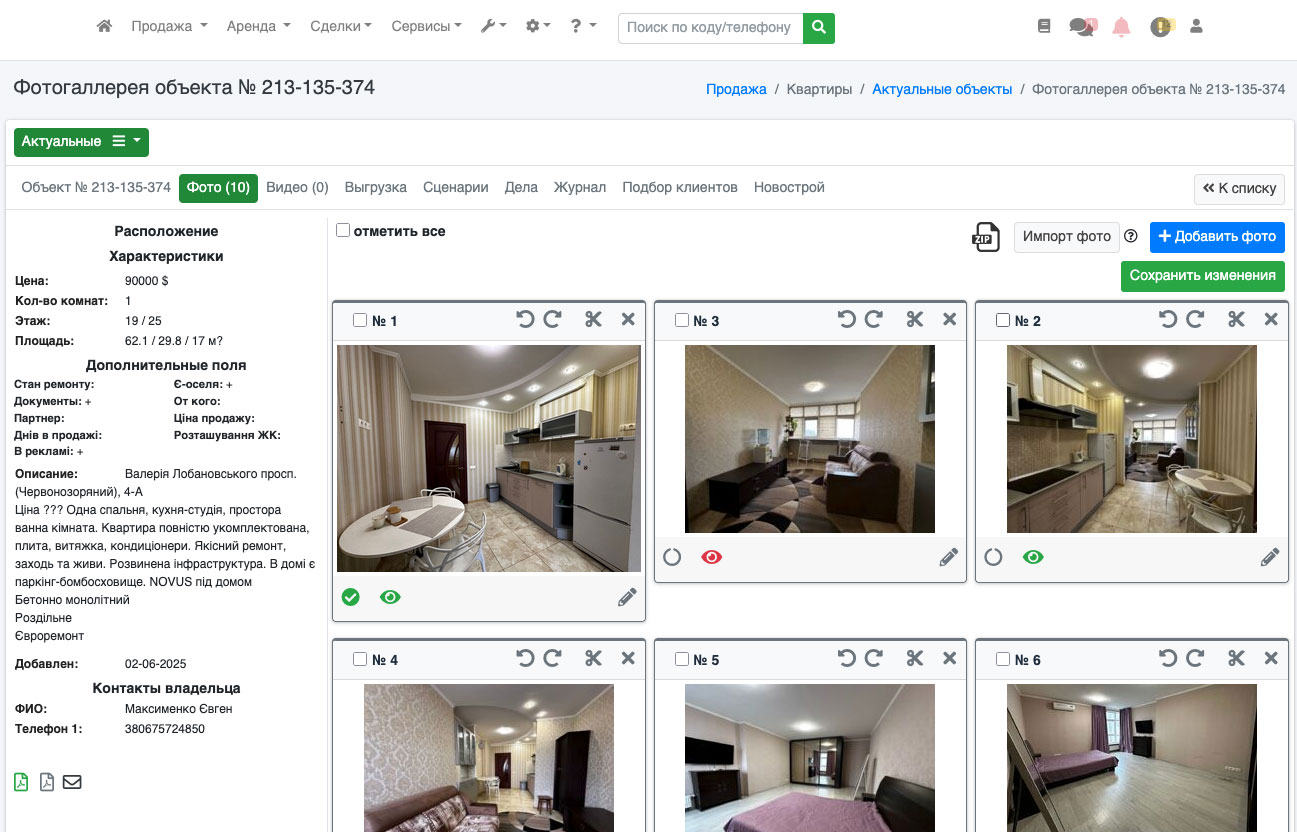This screenshot has height=832, width=1297.
Task: Select the checkbox for photo № 2
Action: pos(1003,320)
